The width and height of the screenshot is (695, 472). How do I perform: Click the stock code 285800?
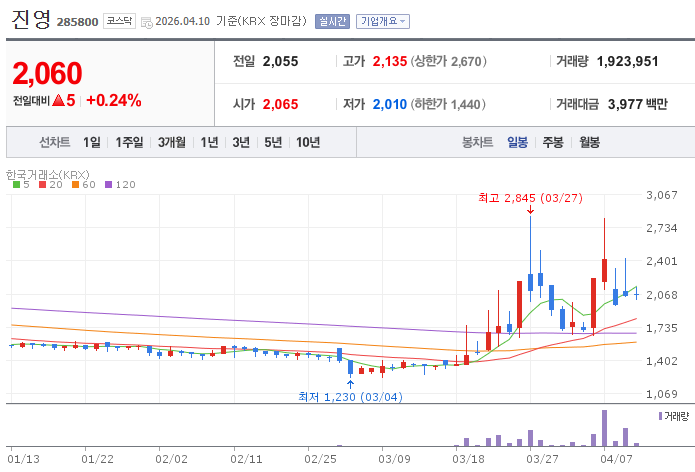78,22
